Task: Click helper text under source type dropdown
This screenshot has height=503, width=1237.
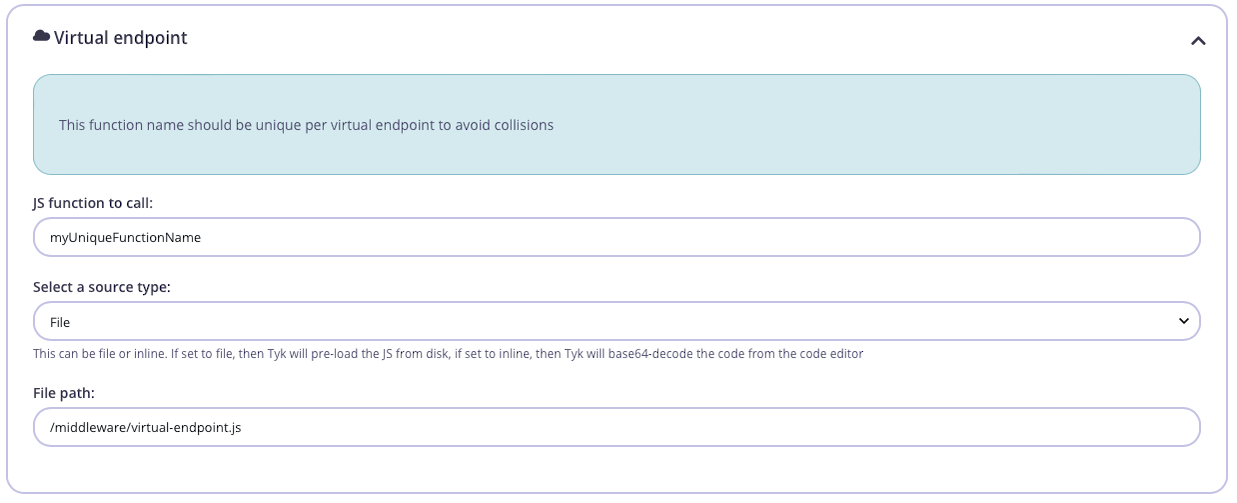Action: coord(448,354)
